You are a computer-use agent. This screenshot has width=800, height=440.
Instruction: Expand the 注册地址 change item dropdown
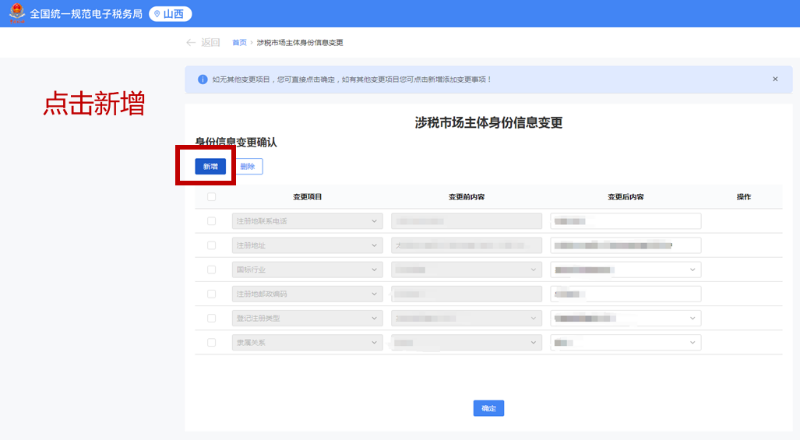(x=306, y=245)
